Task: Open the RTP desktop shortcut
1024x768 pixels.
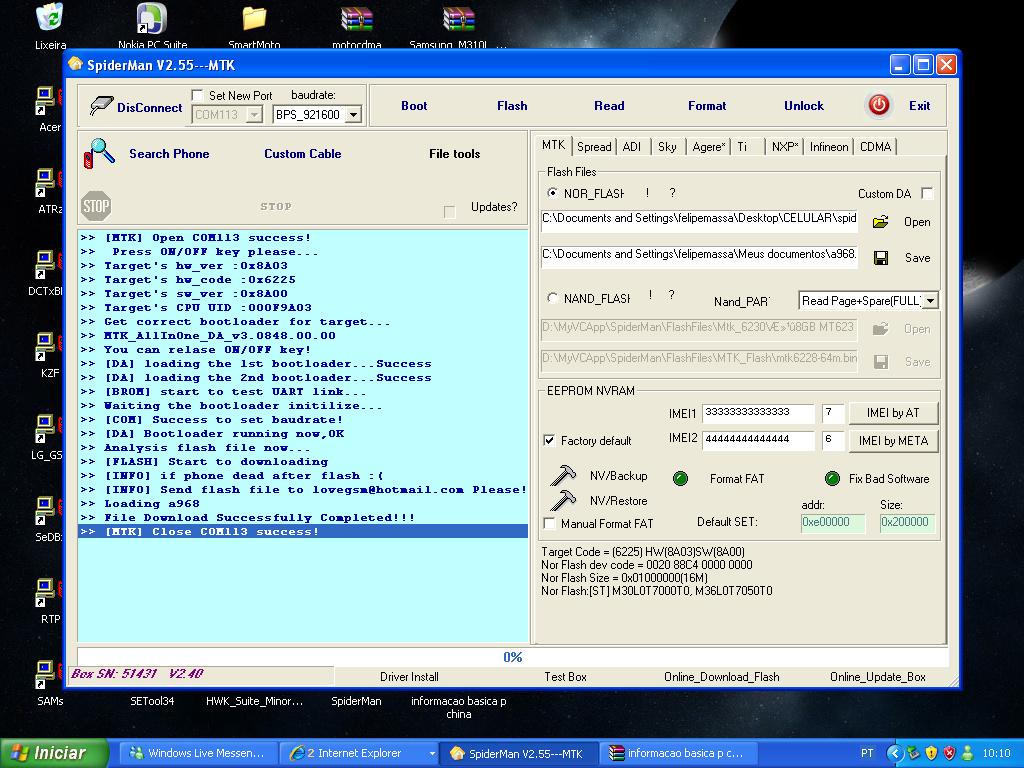Action: (47, 601)
